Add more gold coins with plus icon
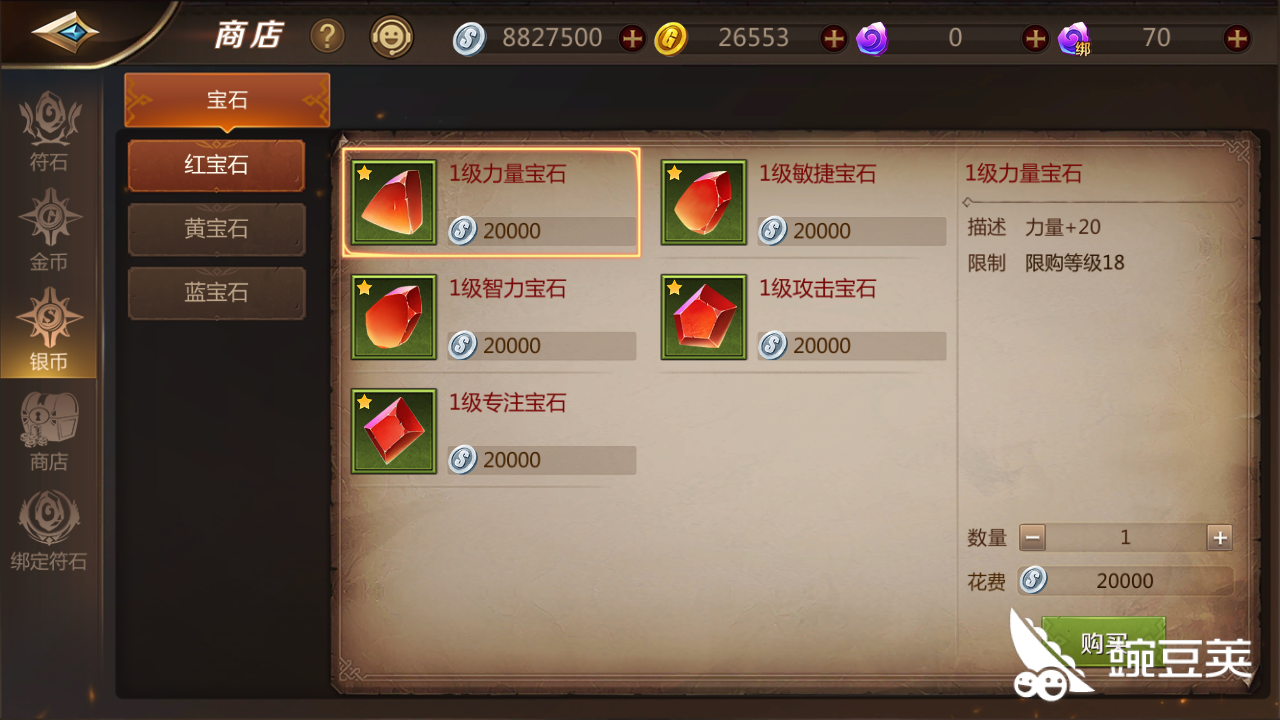This screenshot has height=720, width=1280. (834, 39)
